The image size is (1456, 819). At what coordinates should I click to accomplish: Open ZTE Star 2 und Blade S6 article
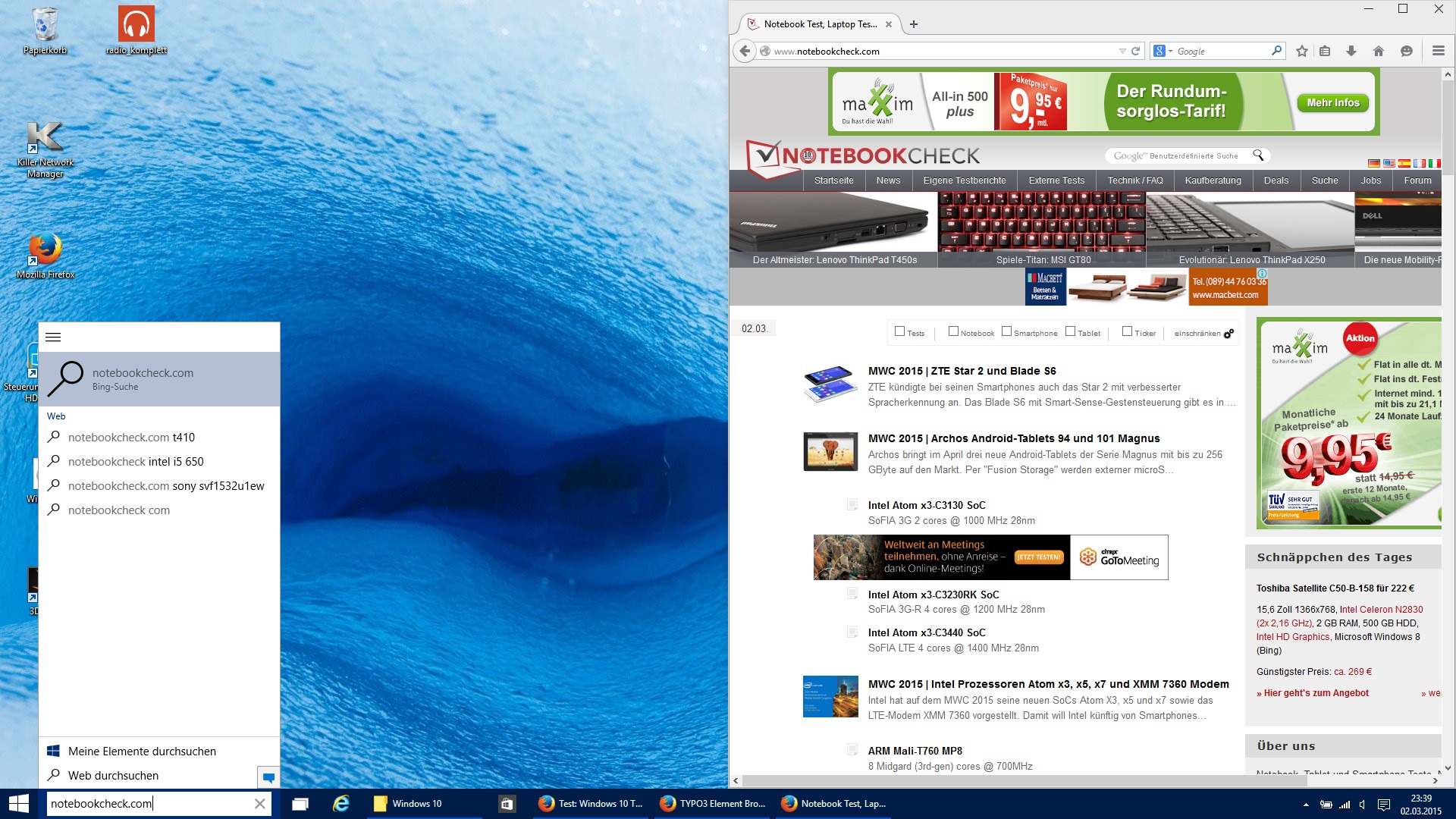[x=962, y=371]
